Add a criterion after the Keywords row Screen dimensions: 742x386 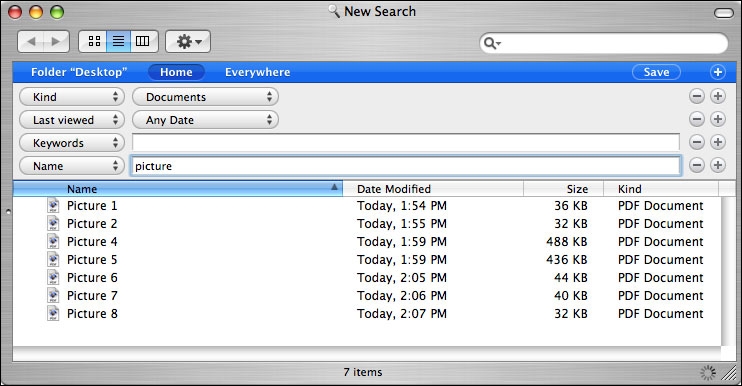pos(718,142)
